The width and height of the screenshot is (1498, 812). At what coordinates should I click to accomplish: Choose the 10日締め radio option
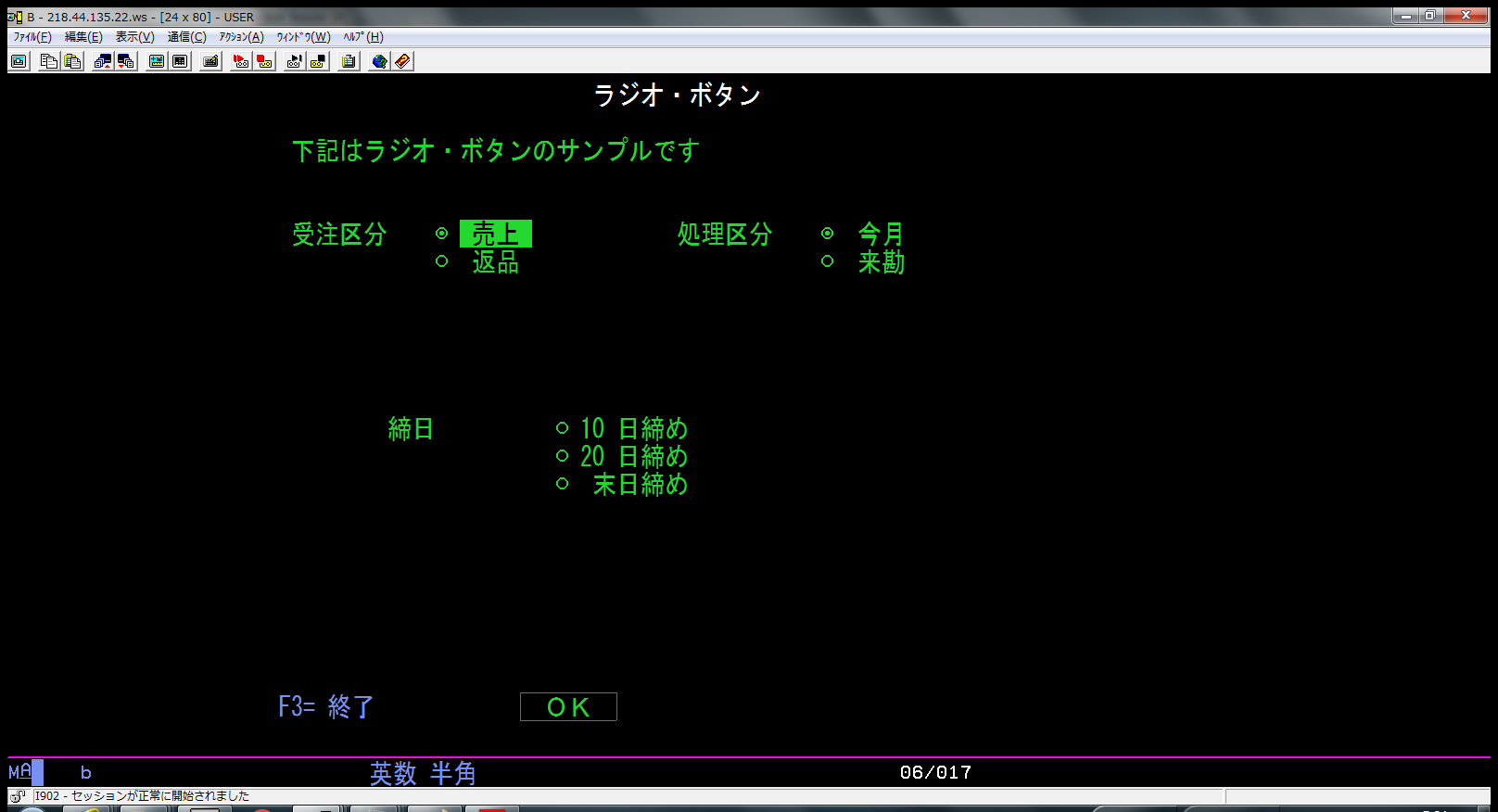pyautogui.click(x=562, y=428)
